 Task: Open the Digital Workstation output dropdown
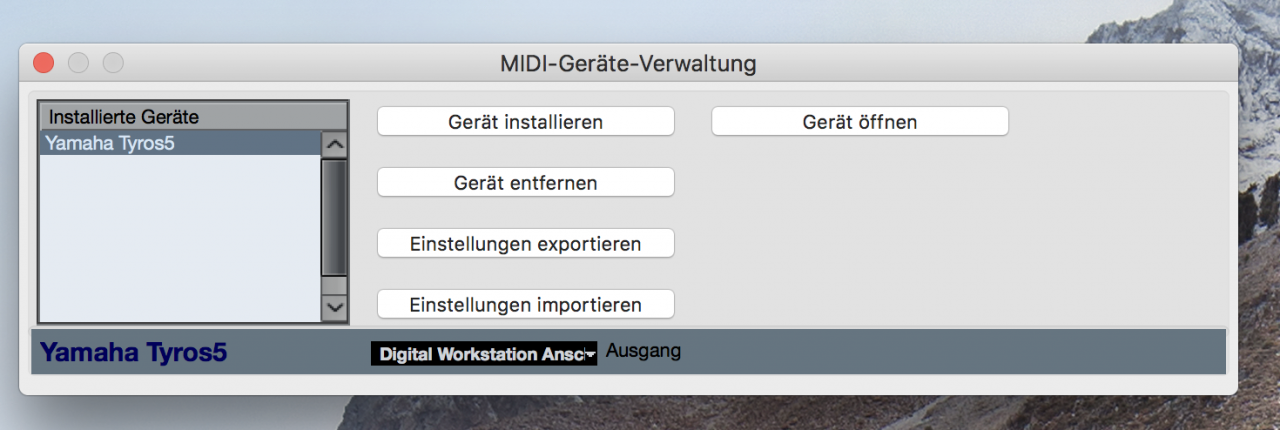[484, 354]
